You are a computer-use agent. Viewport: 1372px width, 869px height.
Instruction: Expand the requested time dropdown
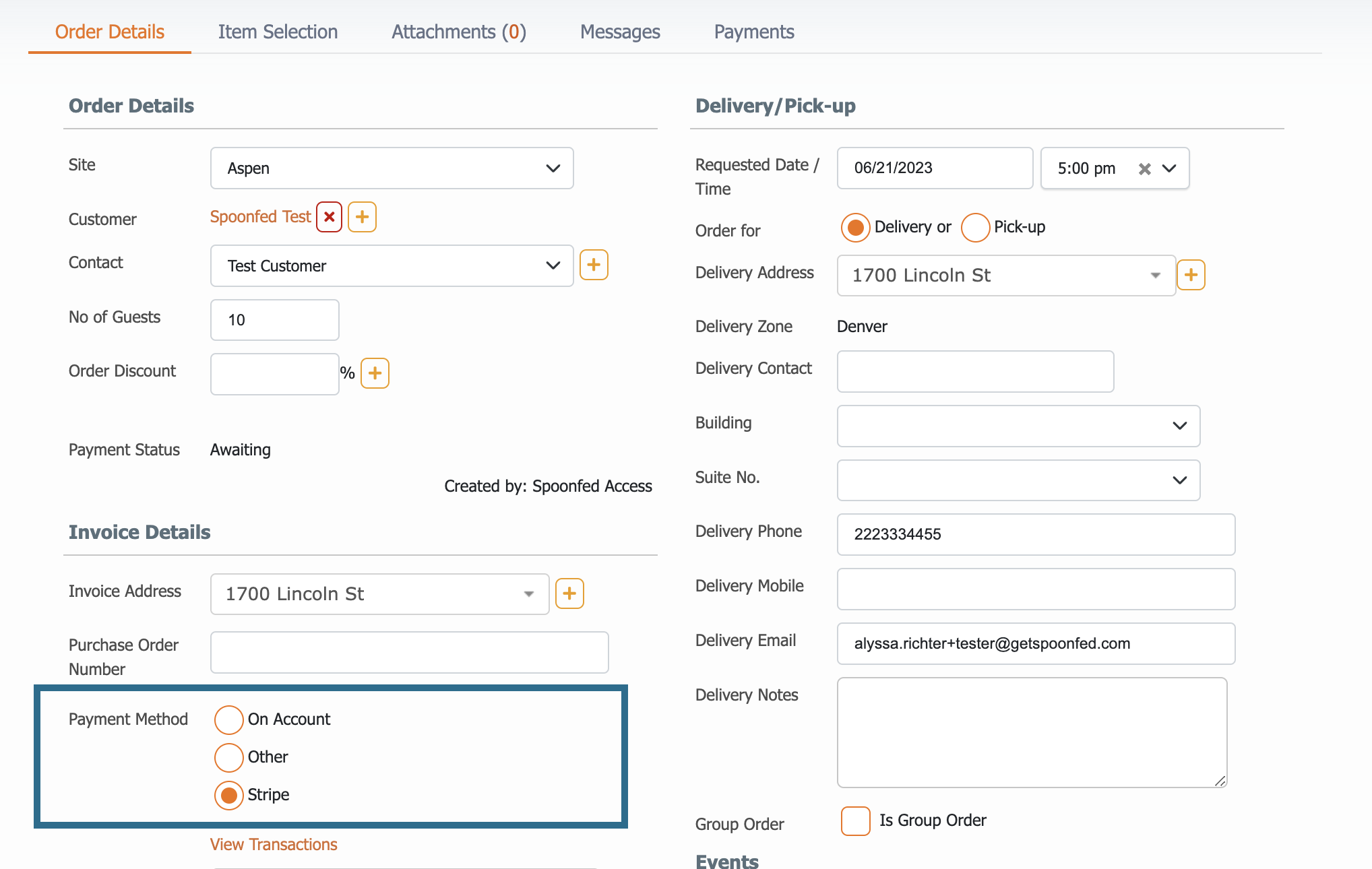point(1170,168)
